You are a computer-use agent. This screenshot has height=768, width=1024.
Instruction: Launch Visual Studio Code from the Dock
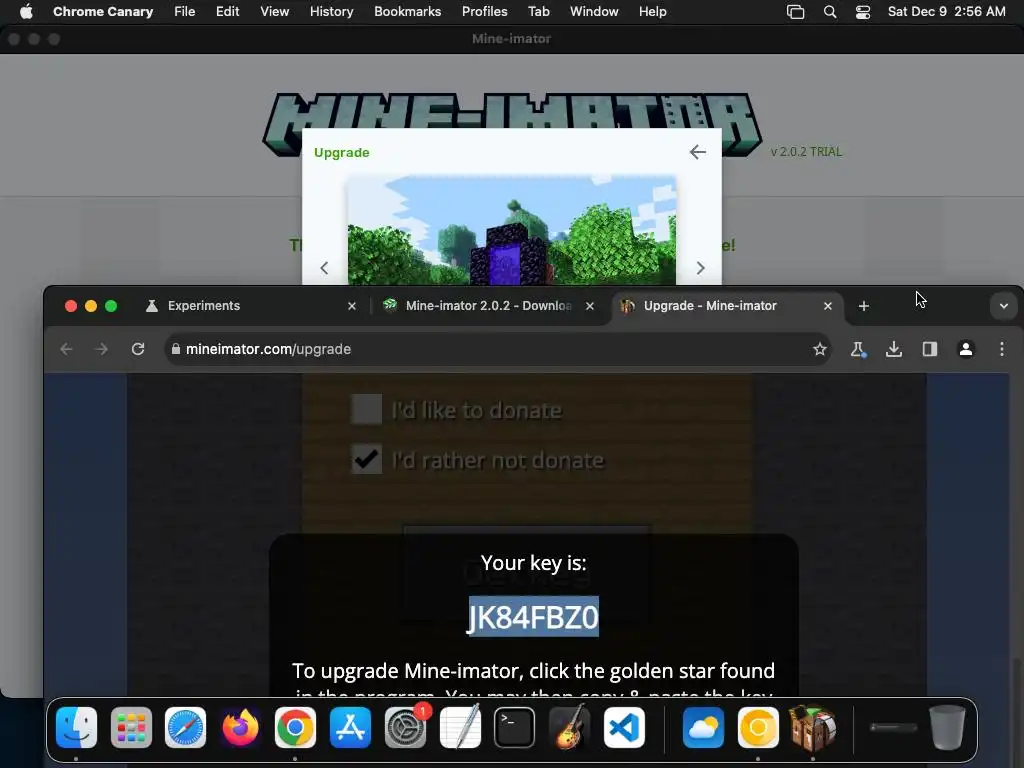[x=624, y=727]
